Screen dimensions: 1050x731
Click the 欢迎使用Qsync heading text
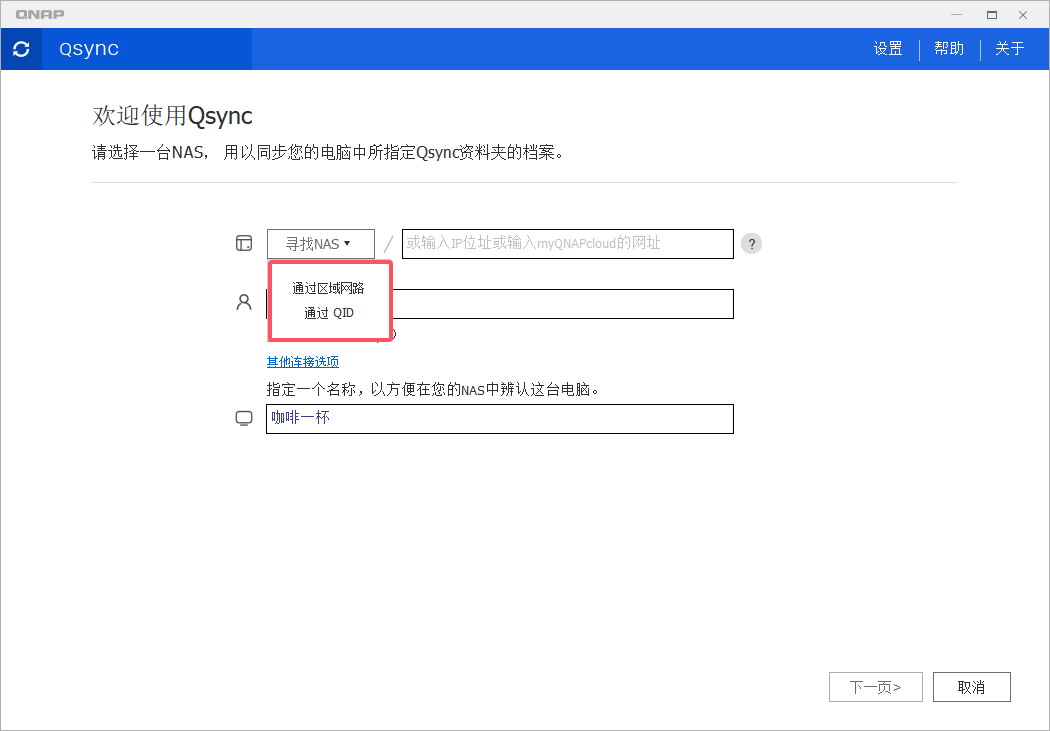(x=172, y=116)
